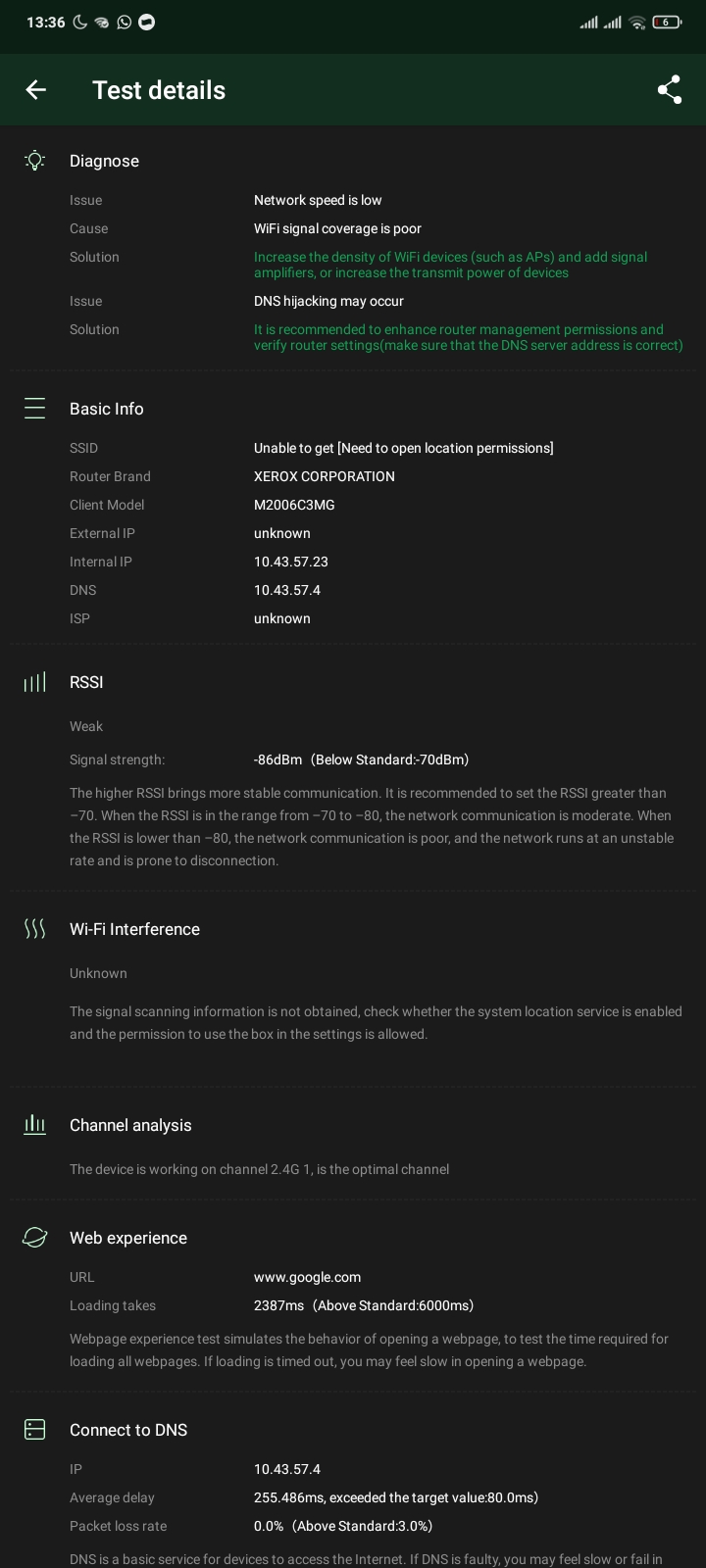
Task: Tap the Signal strength -86dBm value
Action: pyautogui.click(x=361, y=759)
